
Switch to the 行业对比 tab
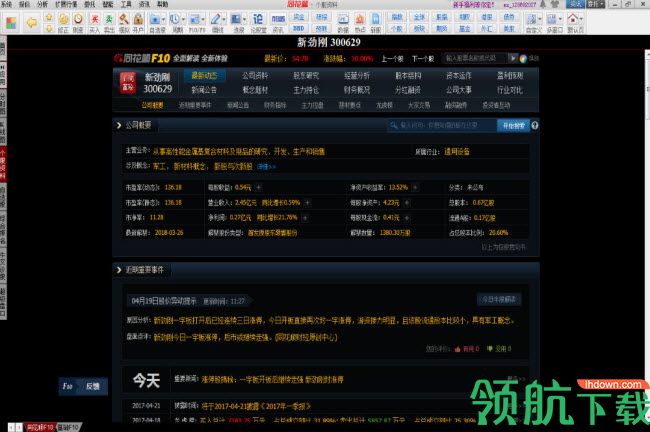point(509,90)
